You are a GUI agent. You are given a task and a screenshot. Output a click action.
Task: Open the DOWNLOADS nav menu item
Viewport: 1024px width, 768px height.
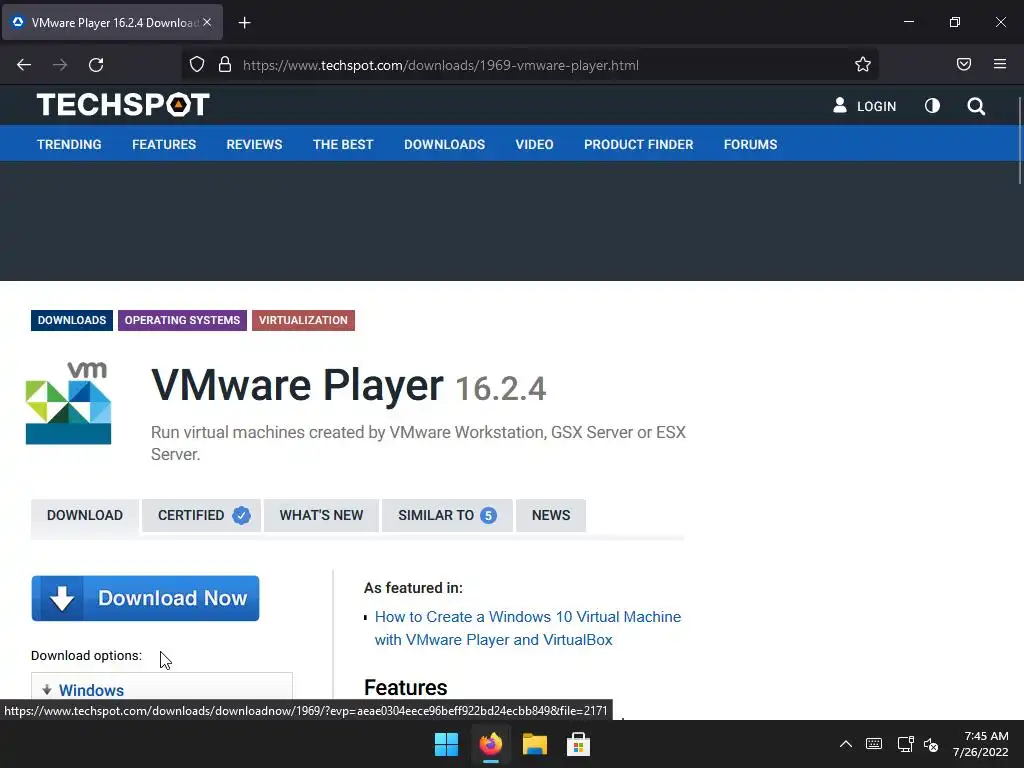coord(444,144)
